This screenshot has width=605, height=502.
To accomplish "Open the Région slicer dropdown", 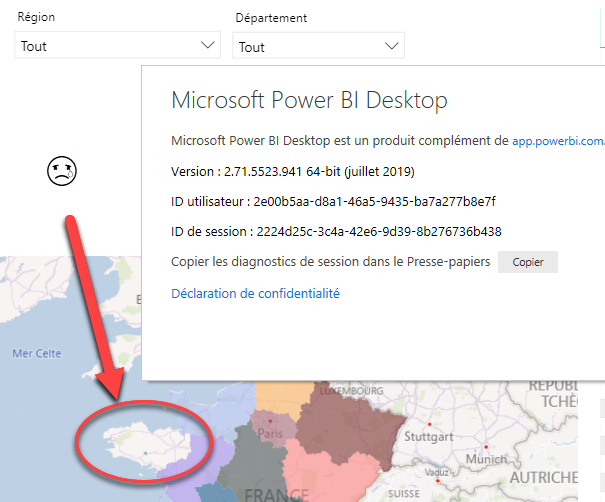I will [x=117, y=46].
